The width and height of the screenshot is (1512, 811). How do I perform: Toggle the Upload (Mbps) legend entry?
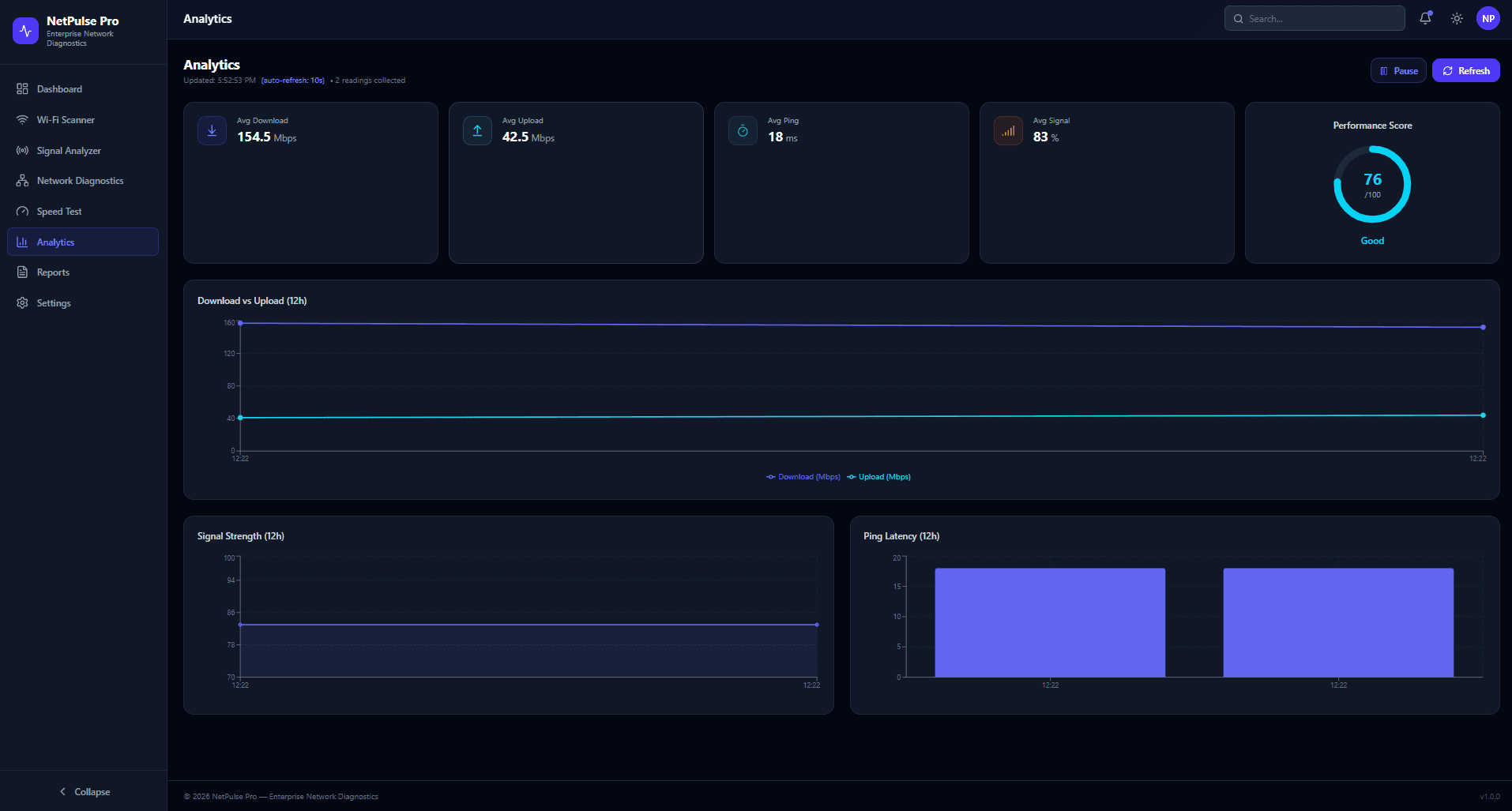click(879, 477)
